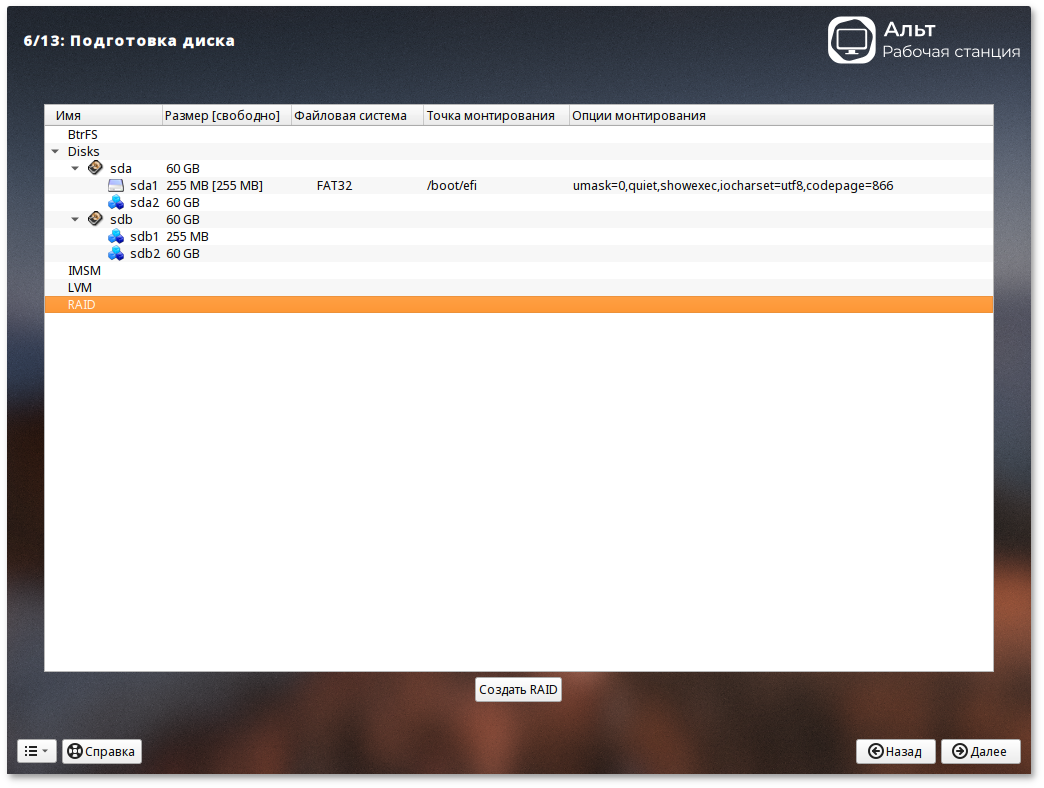1044x788 pixels.
Task: Click the Alt Workstation logo icon
Action: pyautogui.click(x=851, y=40)
